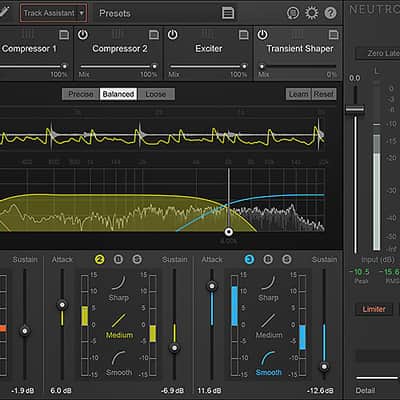The image size is (400, 400).
Task: Open Compressor 1 module preset icon
Action: click(x=64, y=34)
